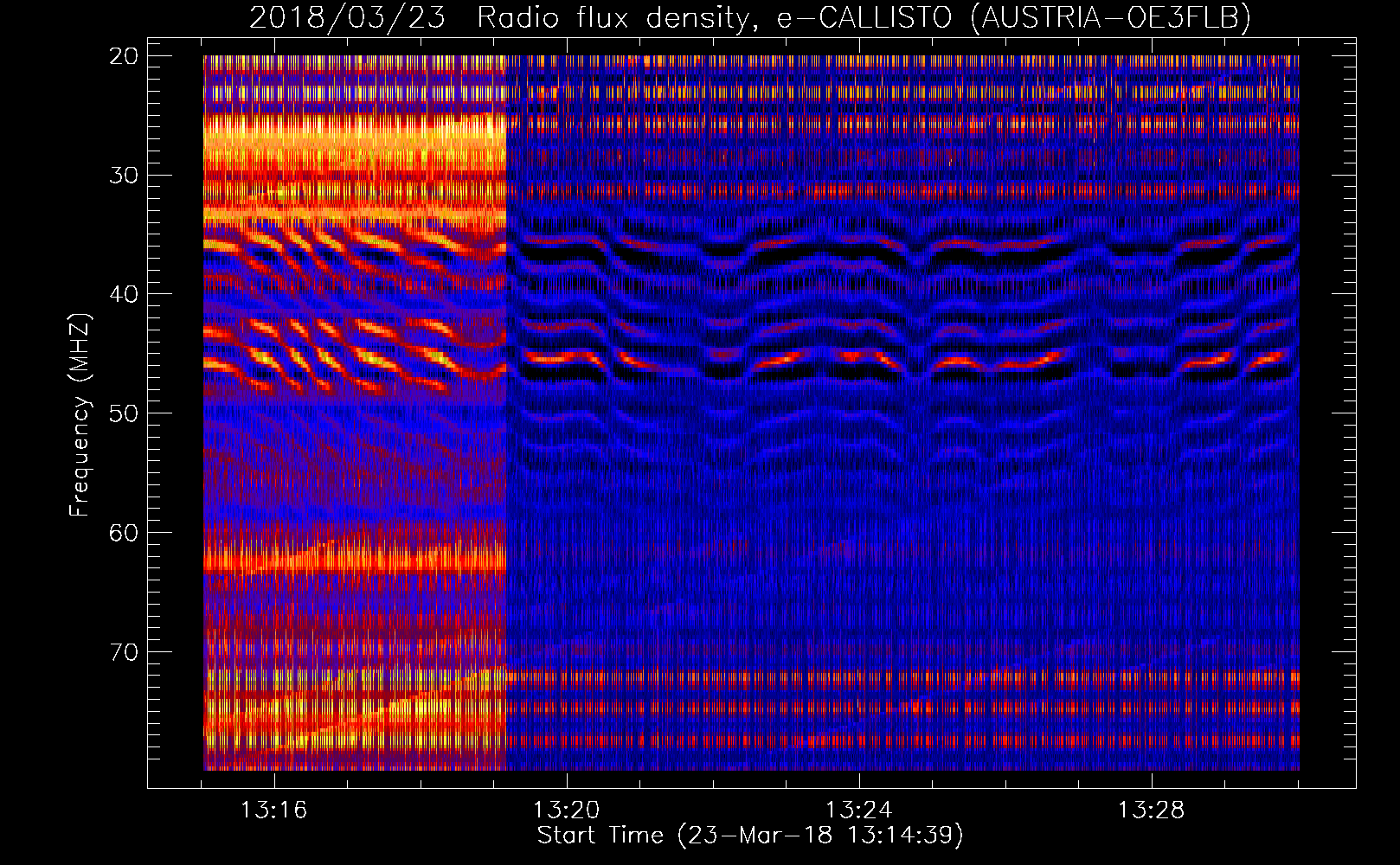Click the time tick label '13:20'
The image size is (1400, 865).
tap(567, 811)
